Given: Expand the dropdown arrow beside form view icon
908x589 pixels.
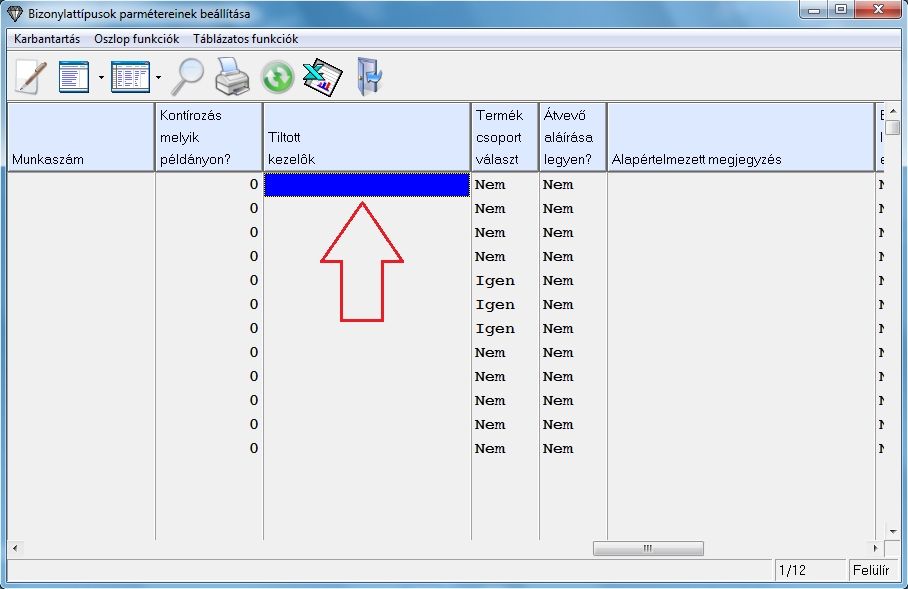Looking at the screenshot, I should [101, 78].
